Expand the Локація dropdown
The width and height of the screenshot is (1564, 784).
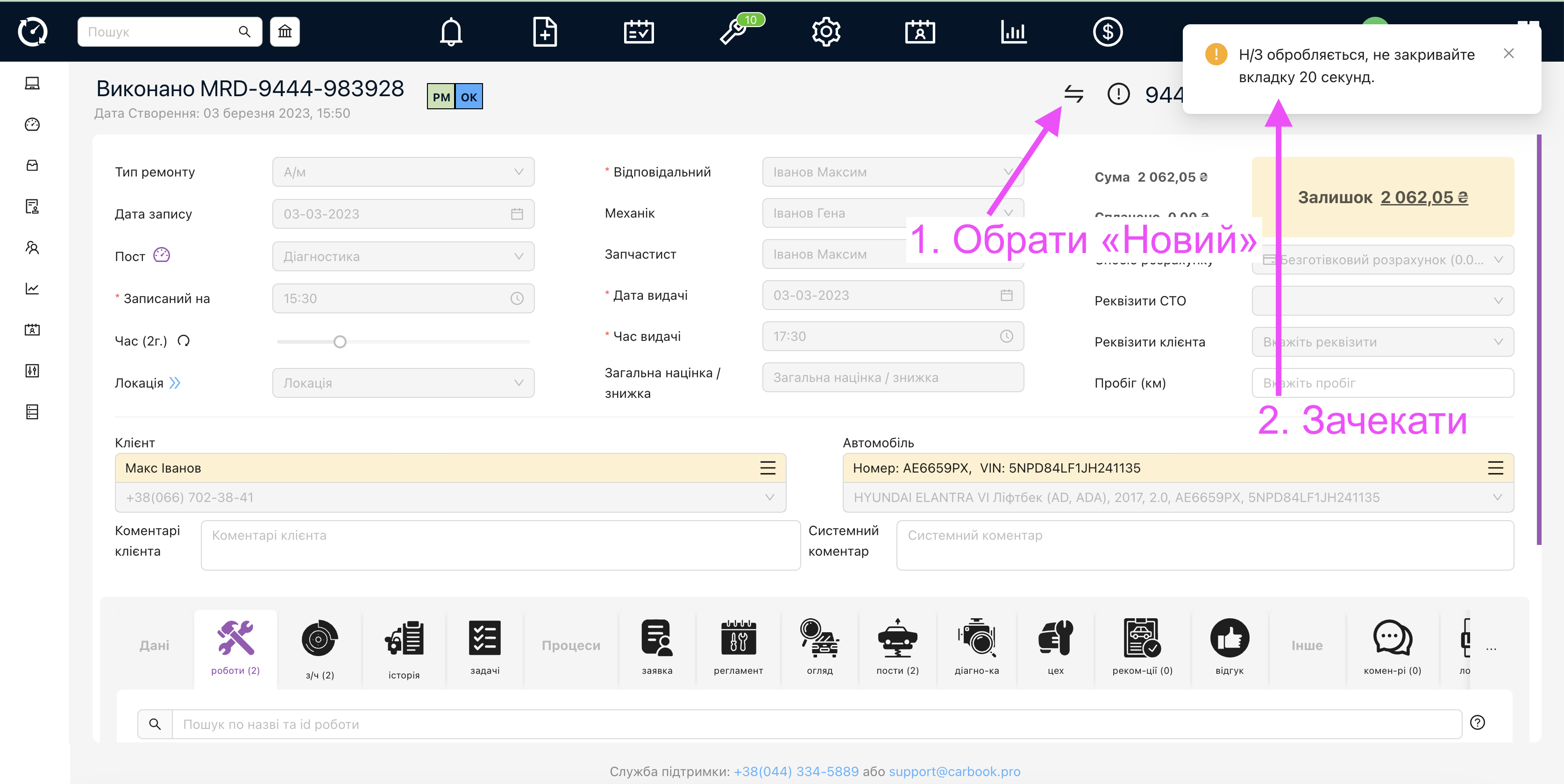(403, 383)
